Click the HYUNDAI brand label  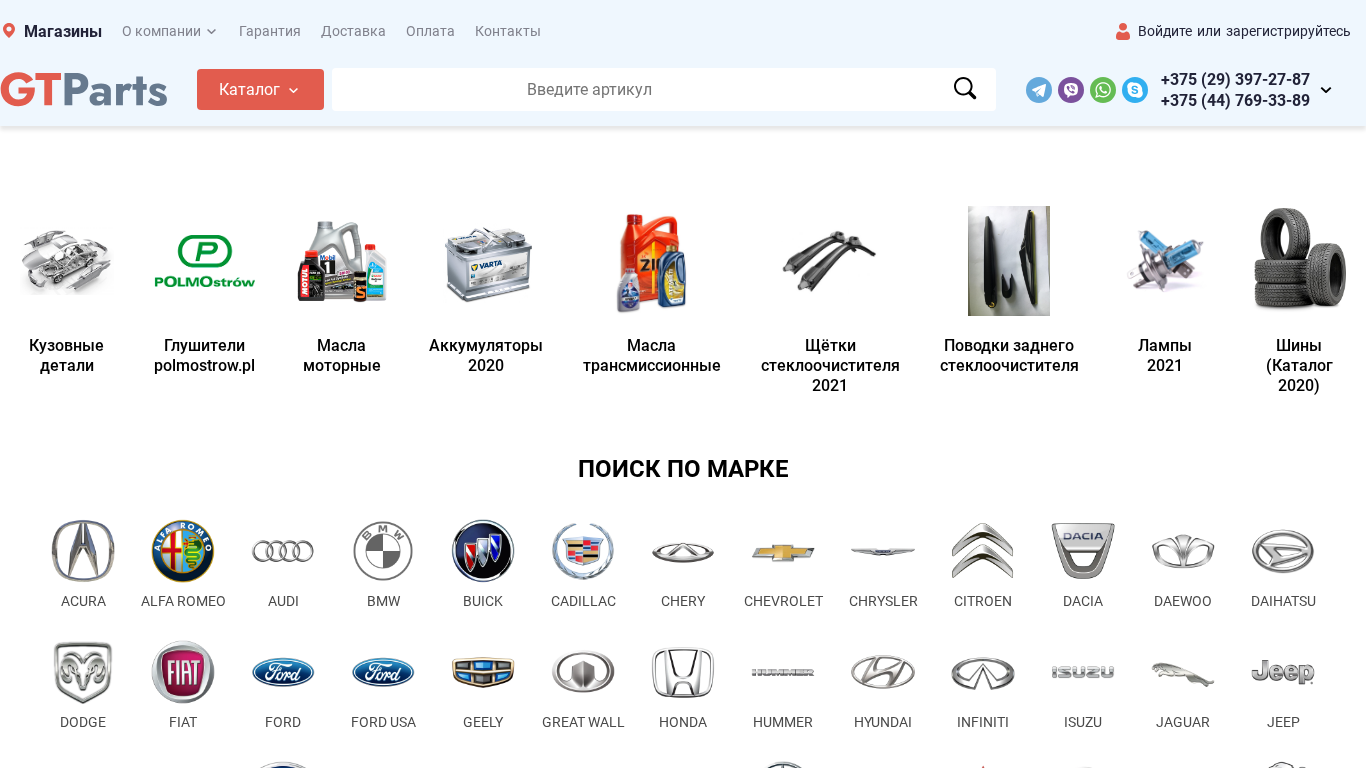[883, 722]
